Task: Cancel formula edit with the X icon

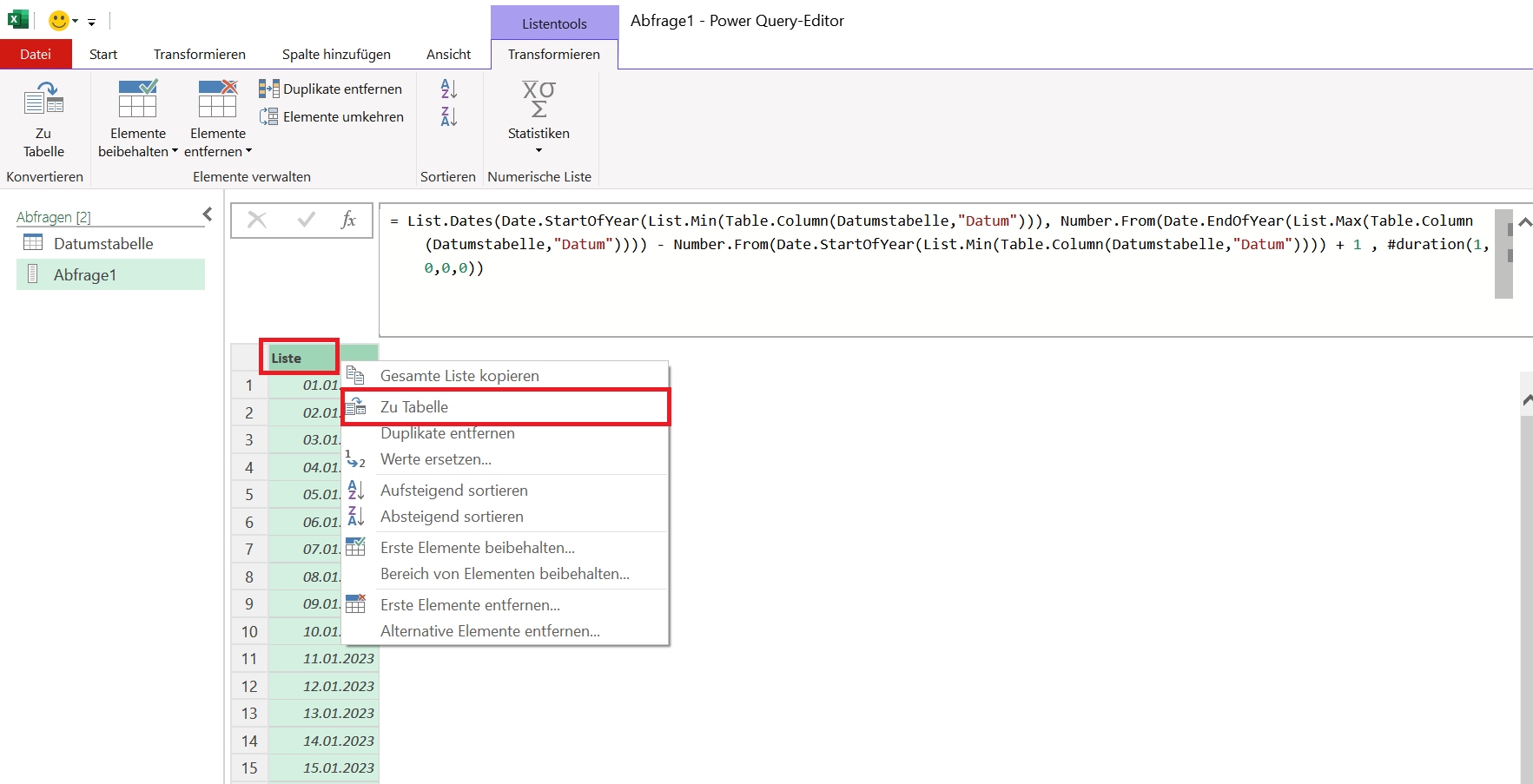Action: pyautogui.click(x=257, y=220)
